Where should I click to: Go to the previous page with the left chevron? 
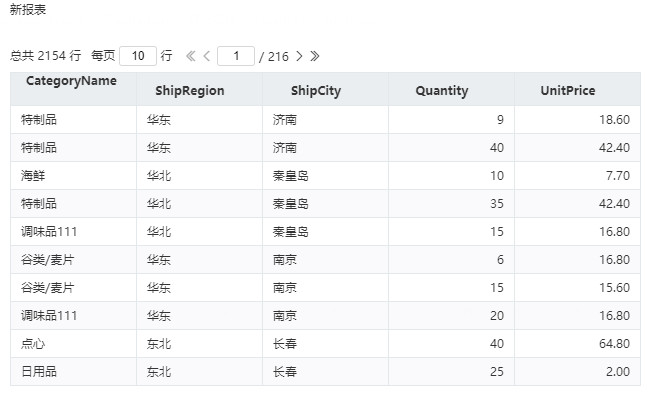click(x=207, y=56)
